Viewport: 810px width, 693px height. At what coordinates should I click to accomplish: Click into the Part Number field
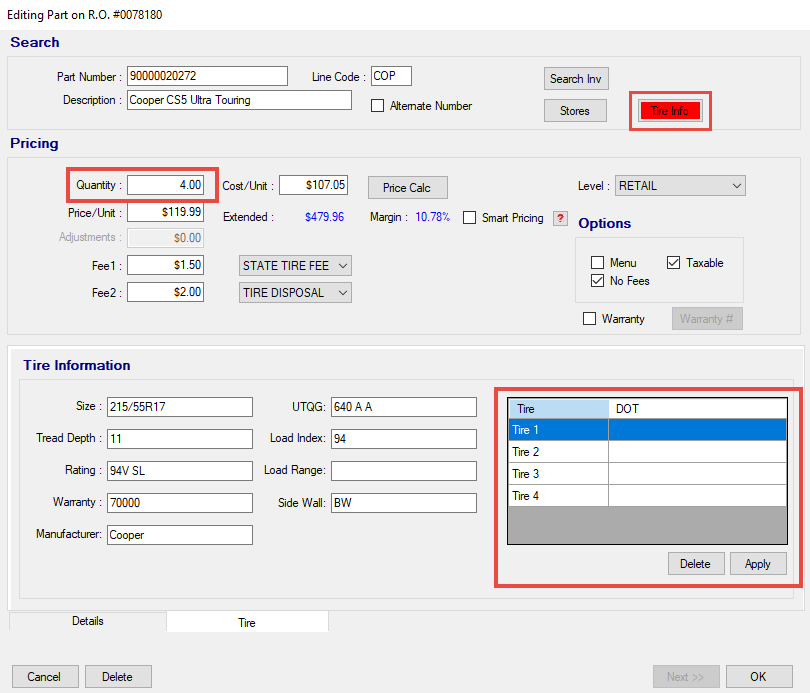[x=207, y=76]
